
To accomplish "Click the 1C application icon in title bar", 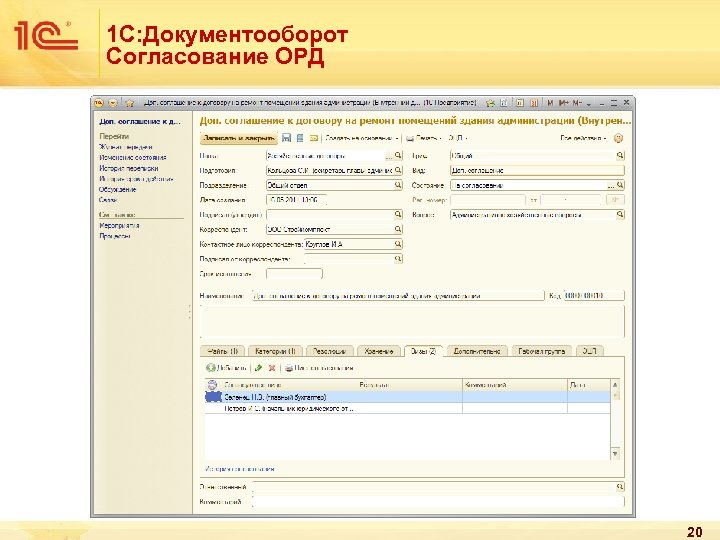I will click(99, 103).
